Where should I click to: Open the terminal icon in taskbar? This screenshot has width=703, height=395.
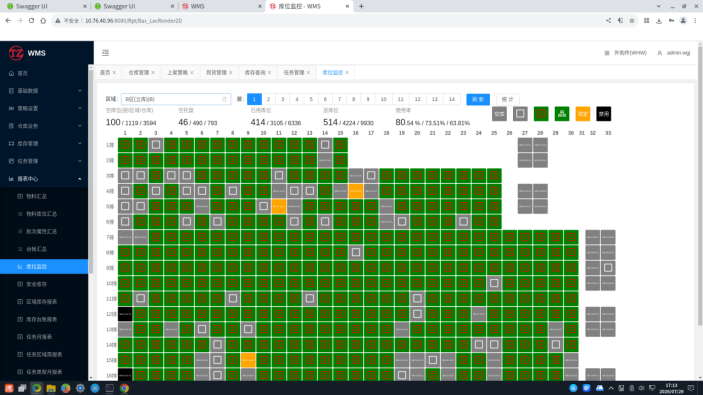click(x=109, y=388)
